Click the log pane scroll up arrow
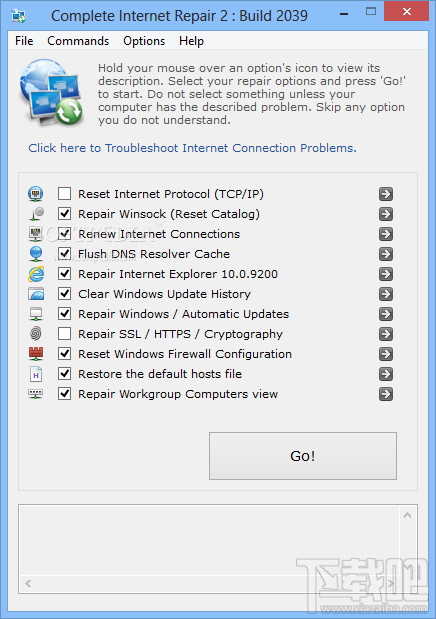Image resolution: width=436 pixels, height=619 pixels. (408, 515)
